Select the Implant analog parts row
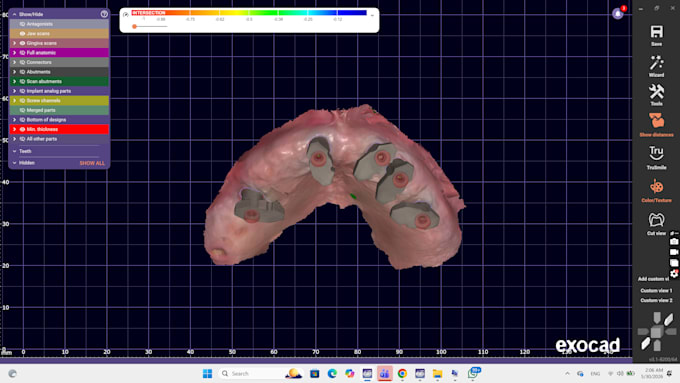The width and height of the screenshot is (680, 383). click(59, 91)
